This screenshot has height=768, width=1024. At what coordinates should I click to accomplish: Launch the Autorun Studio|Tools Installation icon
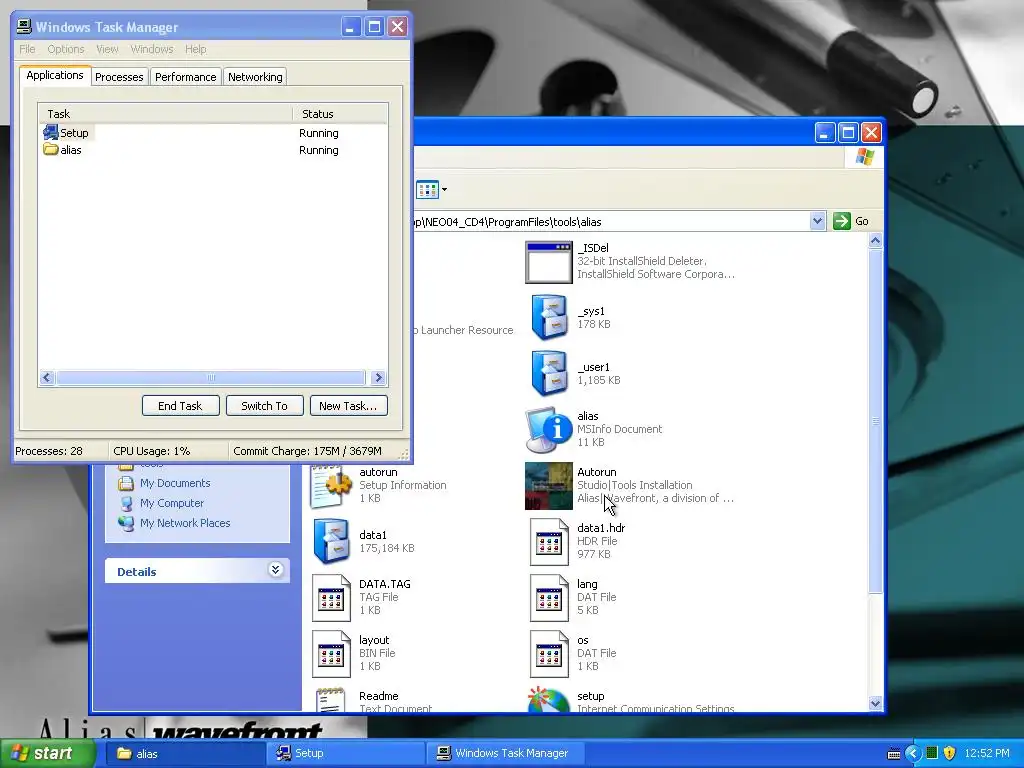pyautogui.click(x=549, y=486)
